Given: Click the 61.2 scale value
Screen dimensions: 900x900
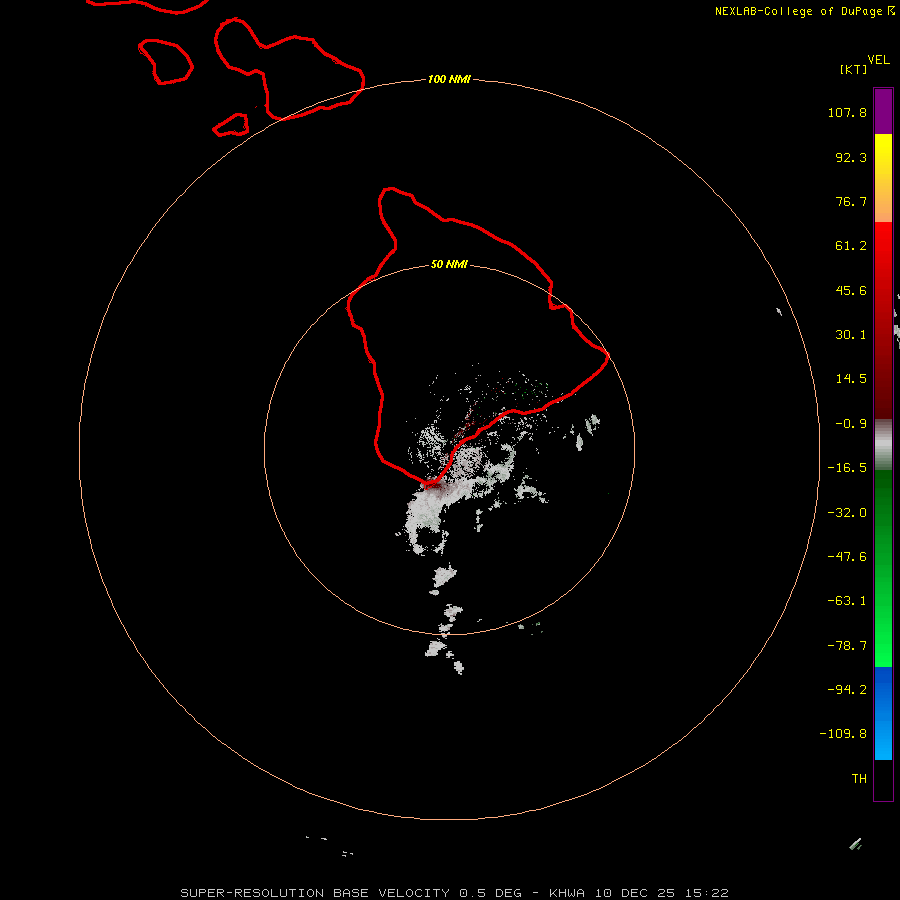Looking at the screenshot, I should 851,246.
